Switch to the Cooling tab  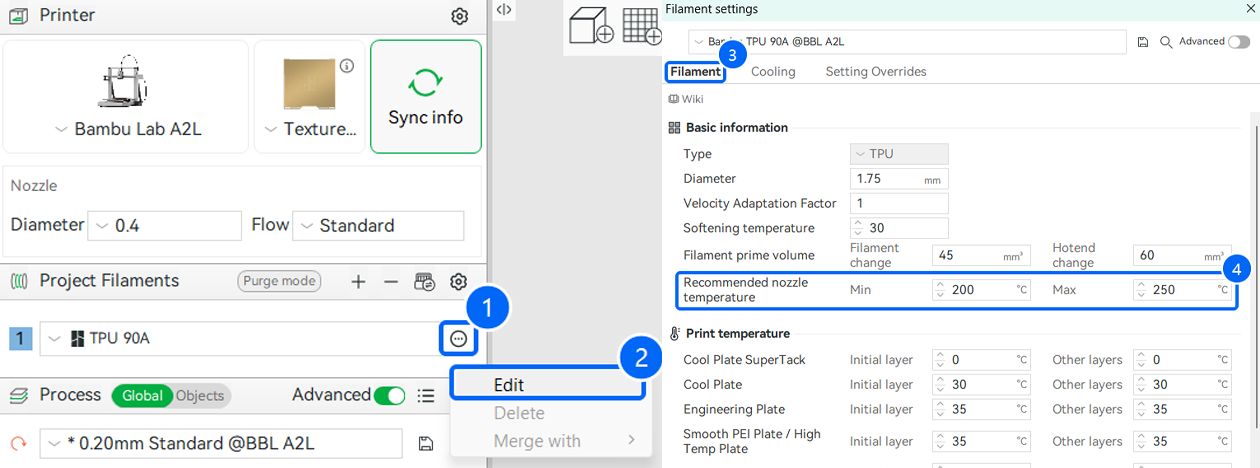(773, 72)
